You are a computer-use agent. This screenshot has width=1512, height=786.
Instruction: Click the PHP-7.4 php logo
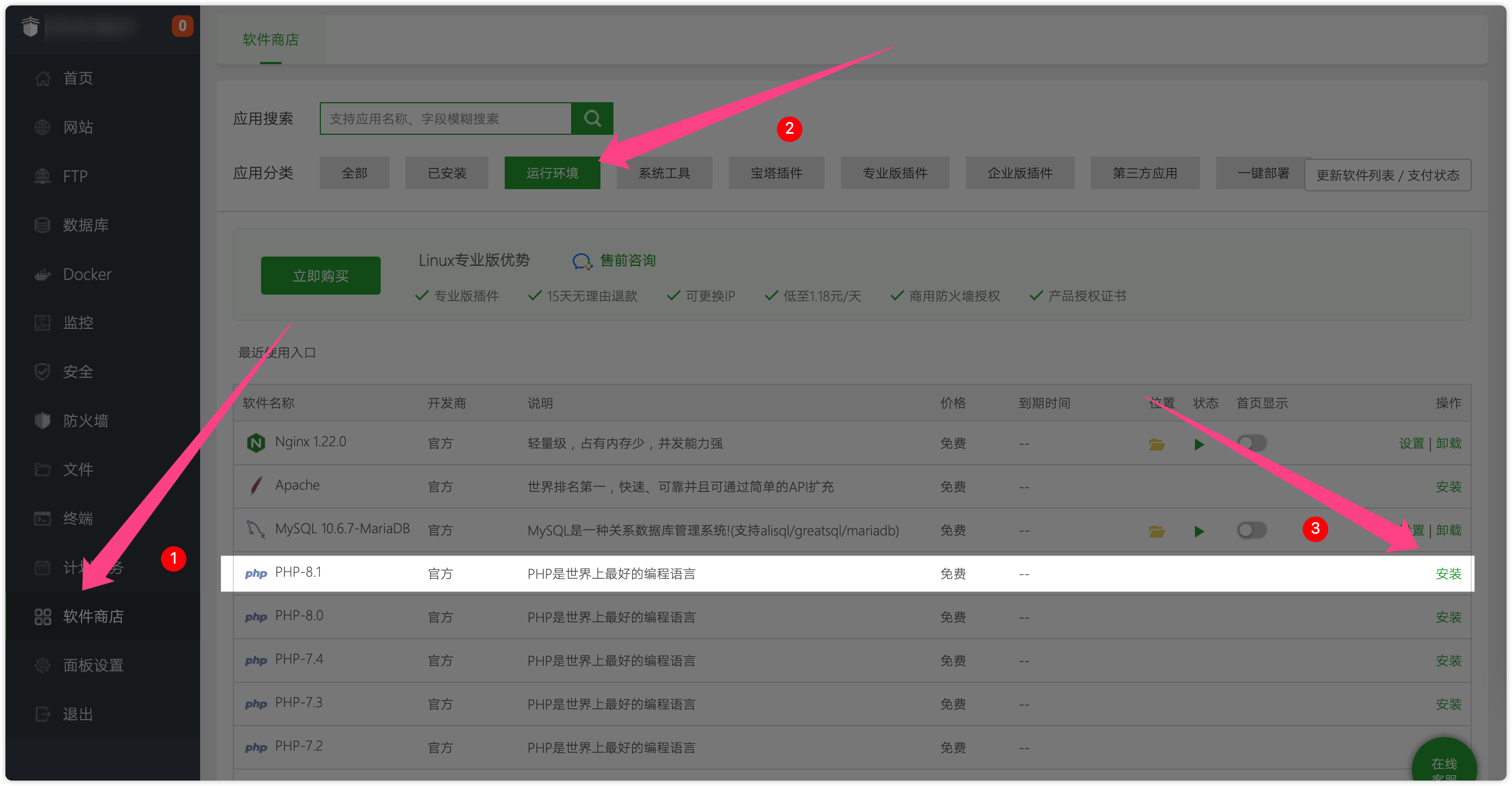(x=256, y=661)
